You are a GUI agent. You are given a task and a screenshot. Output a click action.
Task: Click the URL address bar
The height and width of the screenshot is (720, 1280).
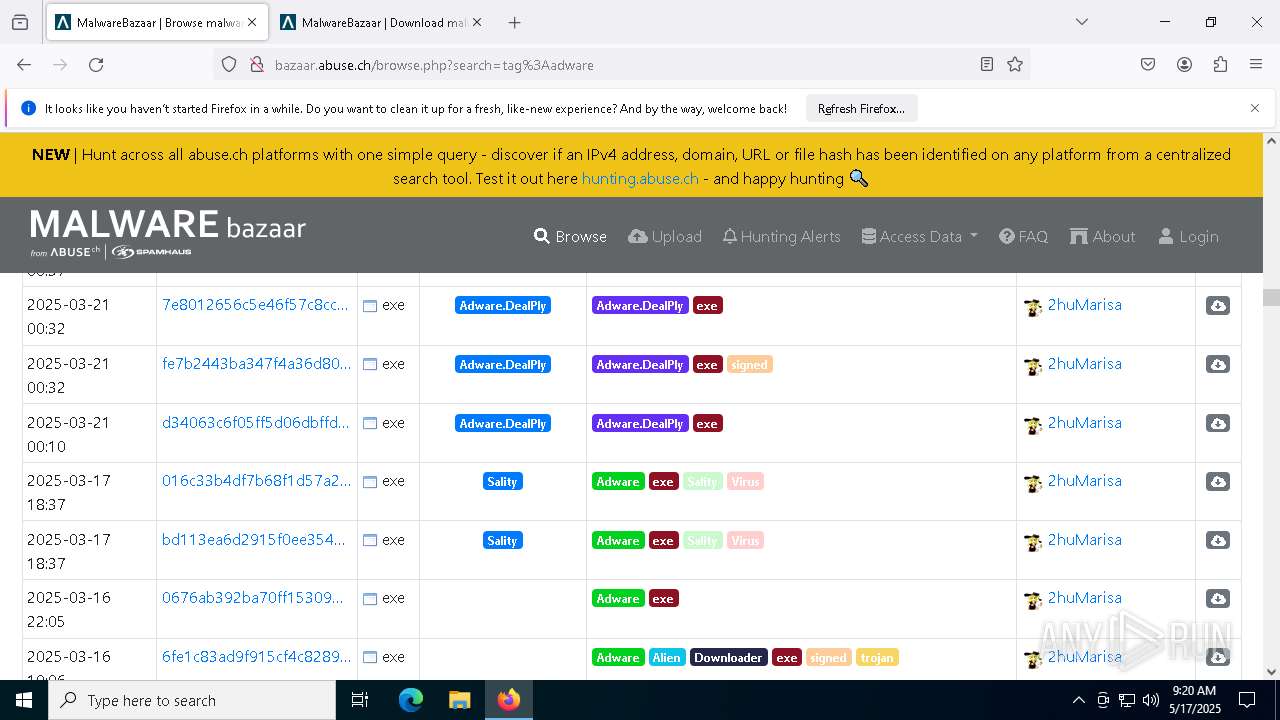click(x=620, y=64)
